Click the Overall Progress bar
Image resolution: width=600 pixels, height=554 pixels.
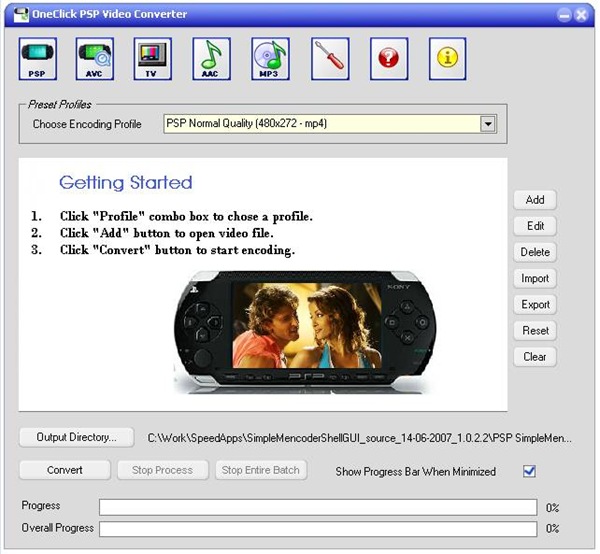[x=318, y=529]
